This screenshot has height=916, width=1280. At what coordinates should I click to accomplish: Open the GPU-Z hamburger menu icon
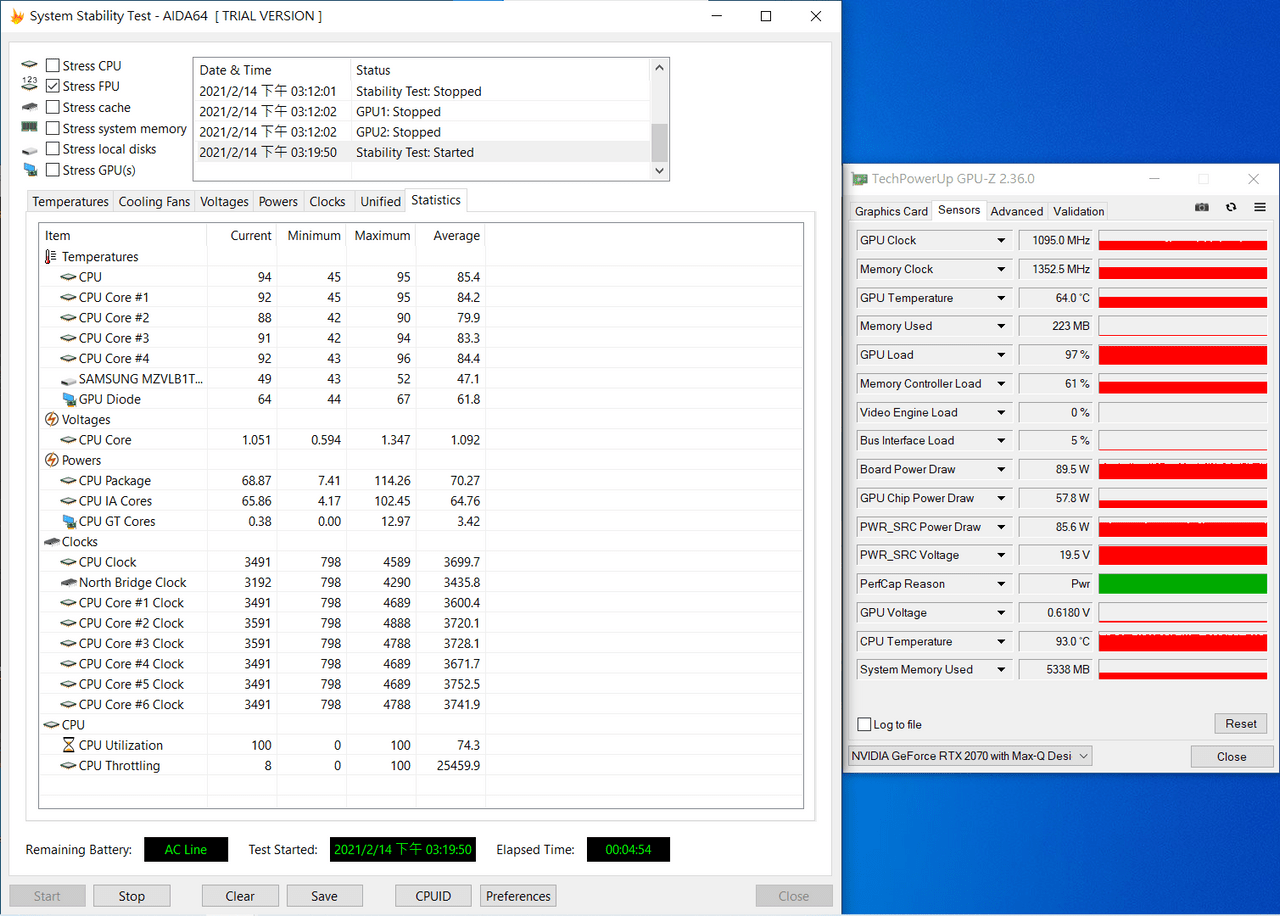(1260, 207)
